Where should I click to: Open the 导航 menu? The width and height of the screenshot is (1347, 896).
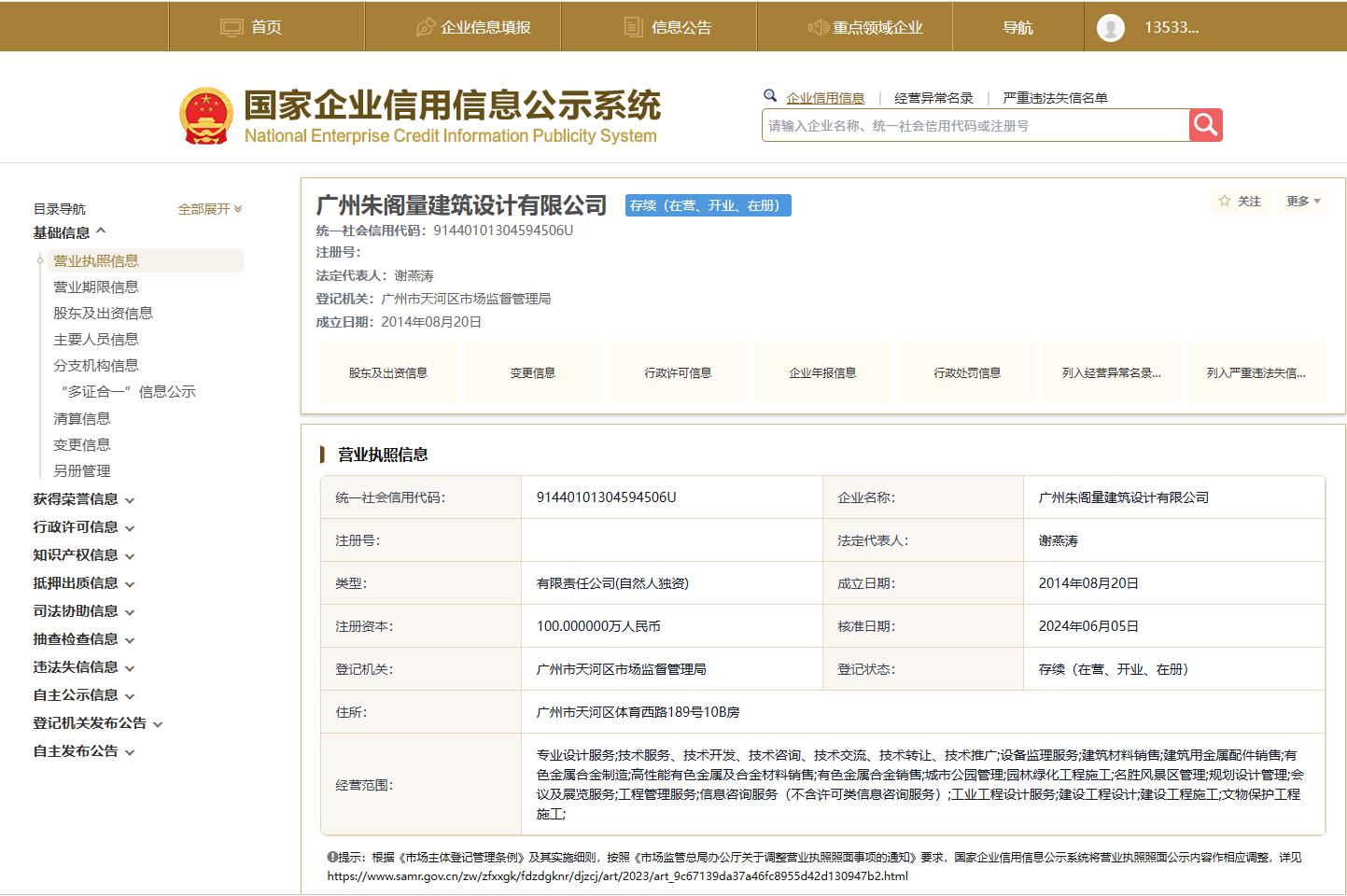[1017, 27]
